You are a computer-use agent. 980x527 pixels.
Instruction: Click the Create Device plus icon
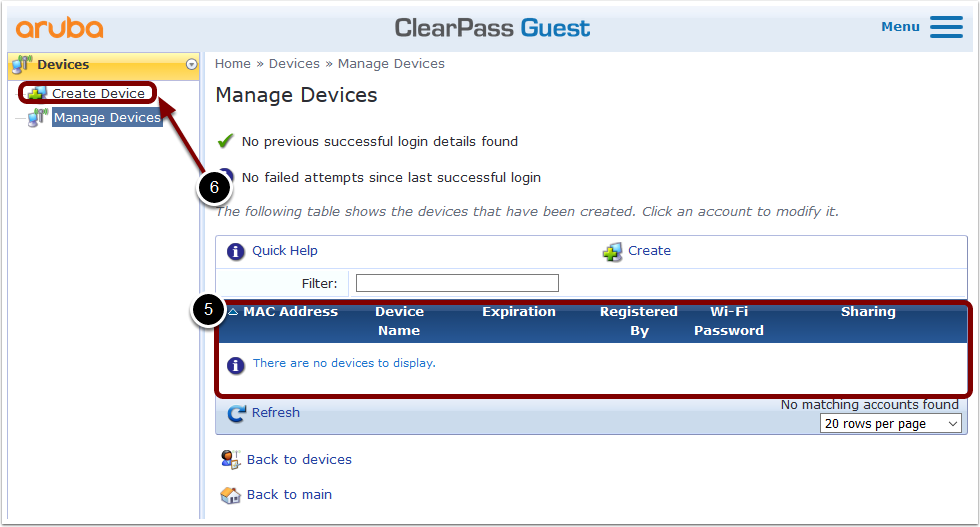(x=37, y=93)
